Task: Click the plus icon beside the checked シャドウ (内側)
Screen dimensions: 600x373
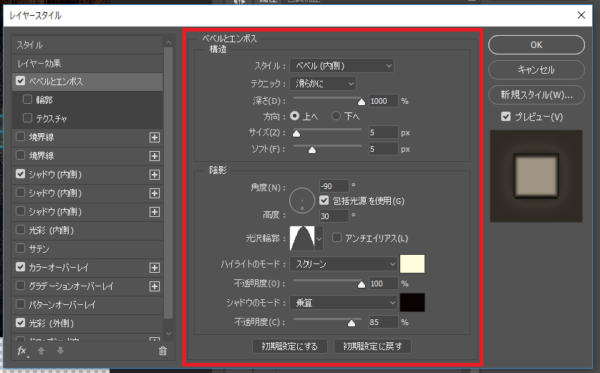Action: click(x=155, y=175)
